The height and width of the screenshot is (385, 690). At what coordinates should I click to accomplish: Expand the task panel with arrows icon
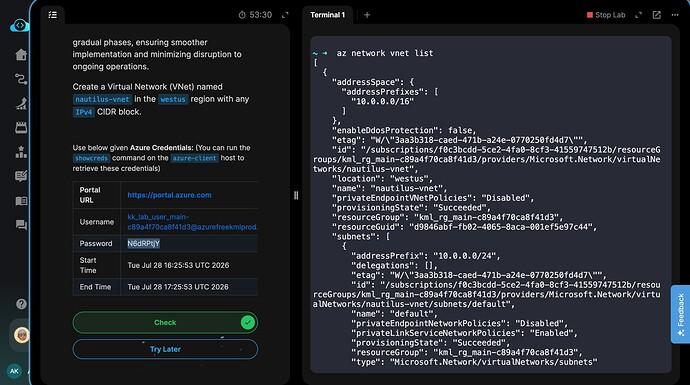[x=285, y=15]
